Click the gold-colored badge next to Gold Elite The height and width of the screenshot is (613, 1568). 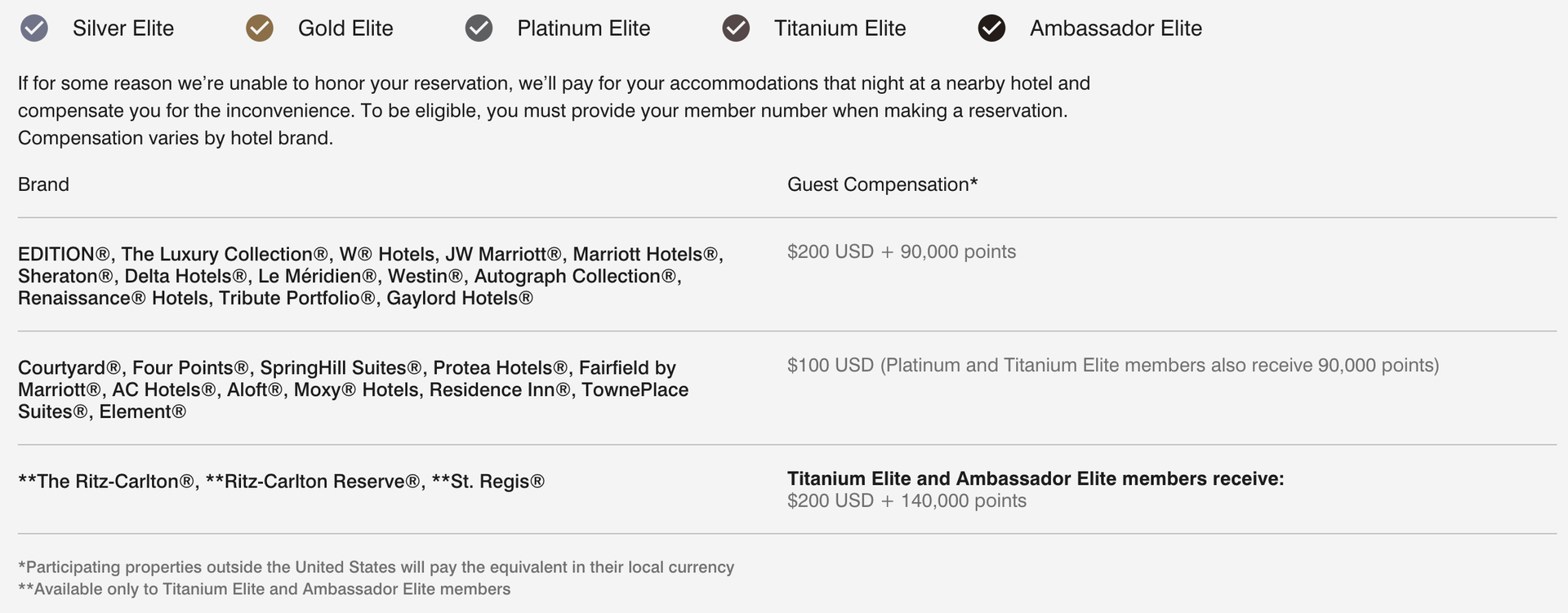coord(259,27)
